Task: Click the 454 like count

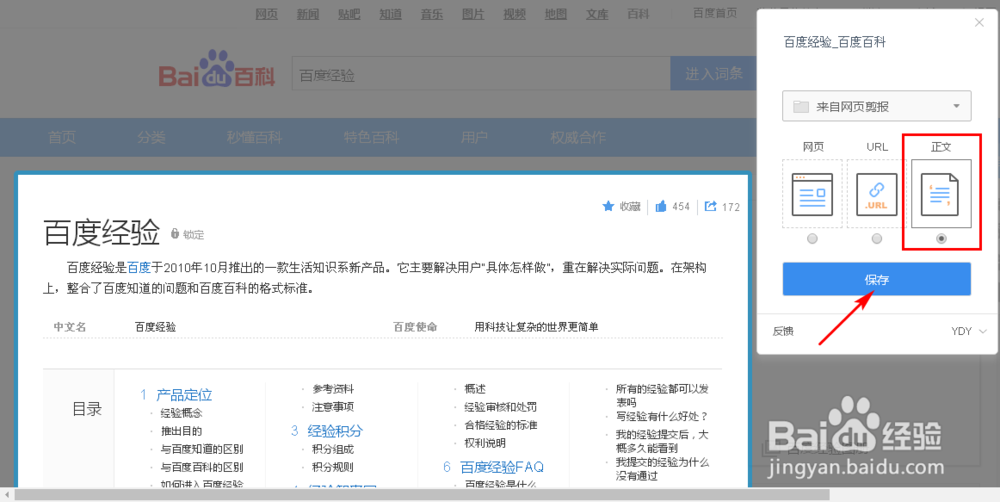Action: [x=681, y=206]
